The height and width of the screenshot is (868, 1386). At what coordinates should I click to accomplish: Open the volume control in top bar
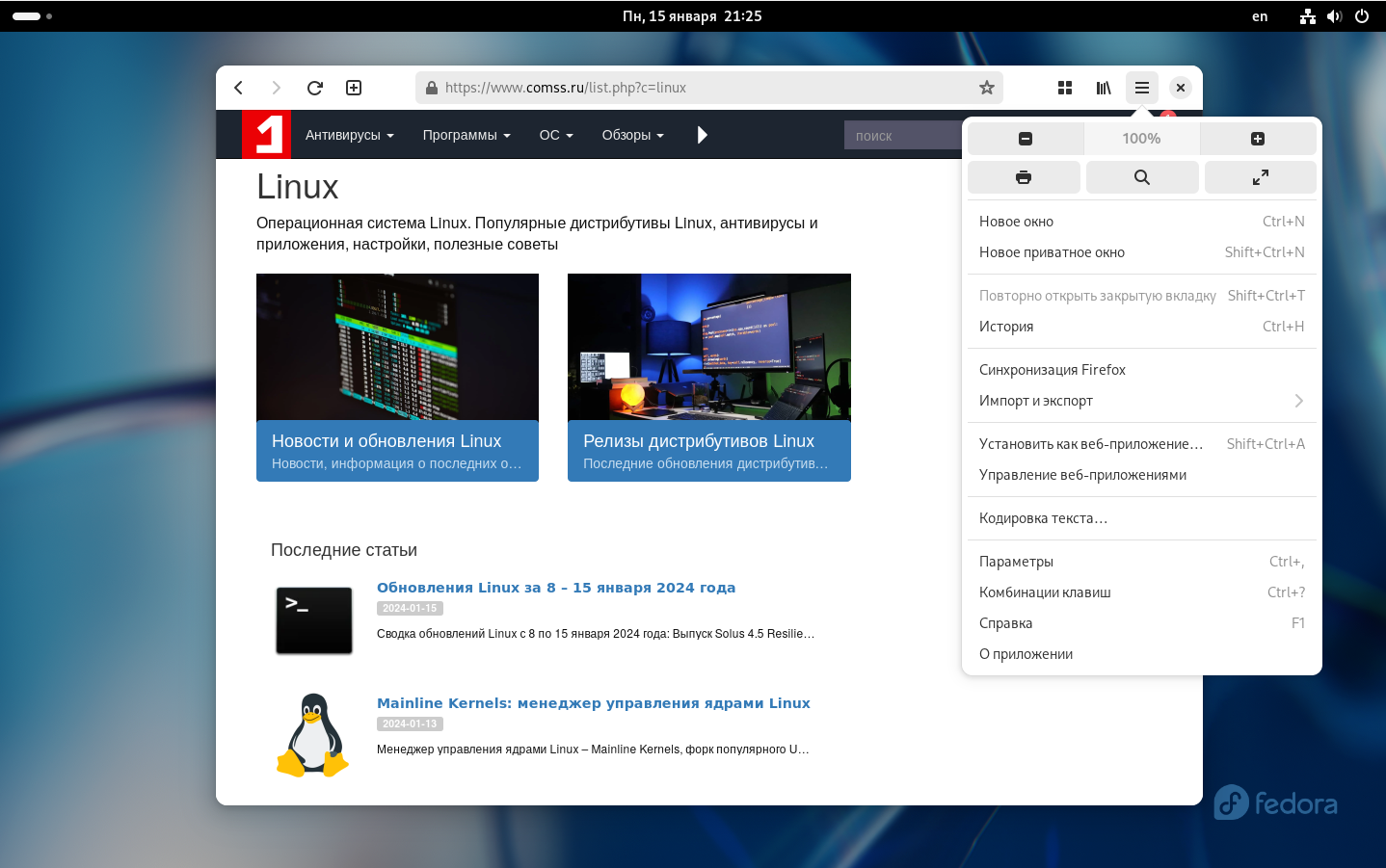(1334, 16)
